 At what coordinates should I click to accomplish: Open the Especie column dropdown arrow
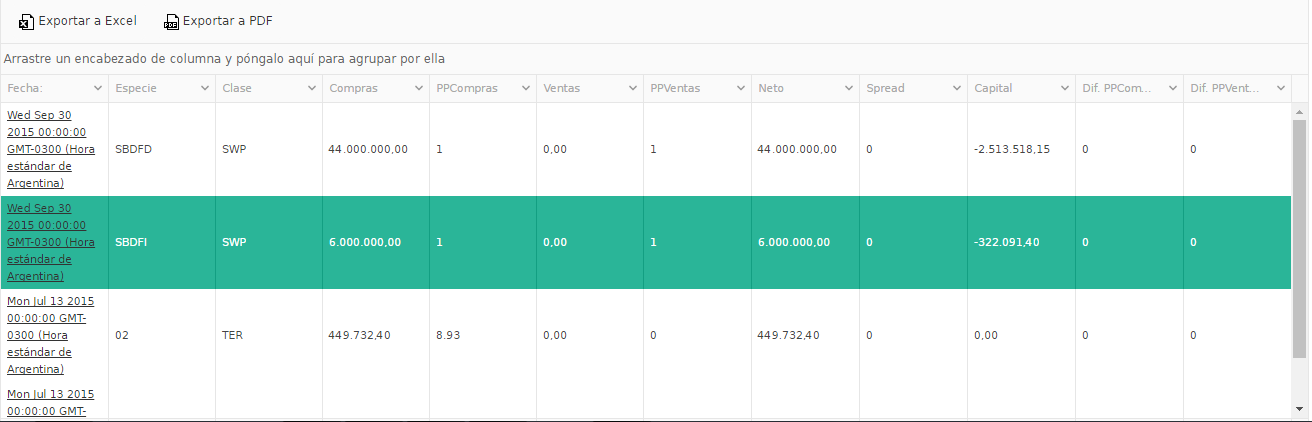[x=205, y=88]
